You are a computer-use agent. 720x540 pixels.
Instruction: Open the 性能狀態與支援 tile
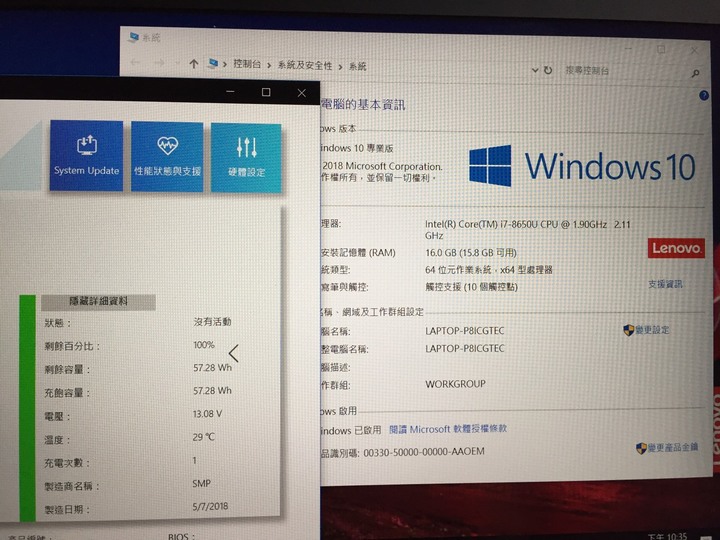click(167, 157)
